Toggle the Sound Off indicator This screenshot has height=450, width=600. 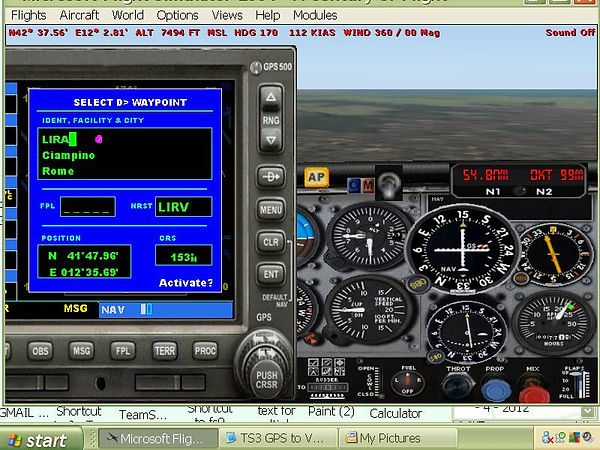click(x=570, y=33)
